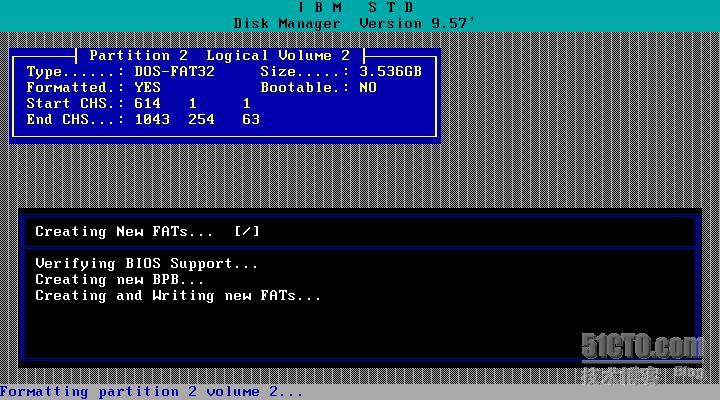This screenshot has height=400, width=720.
Task: Select the 'Size.....:' label
Action: [x=305, y=72]
